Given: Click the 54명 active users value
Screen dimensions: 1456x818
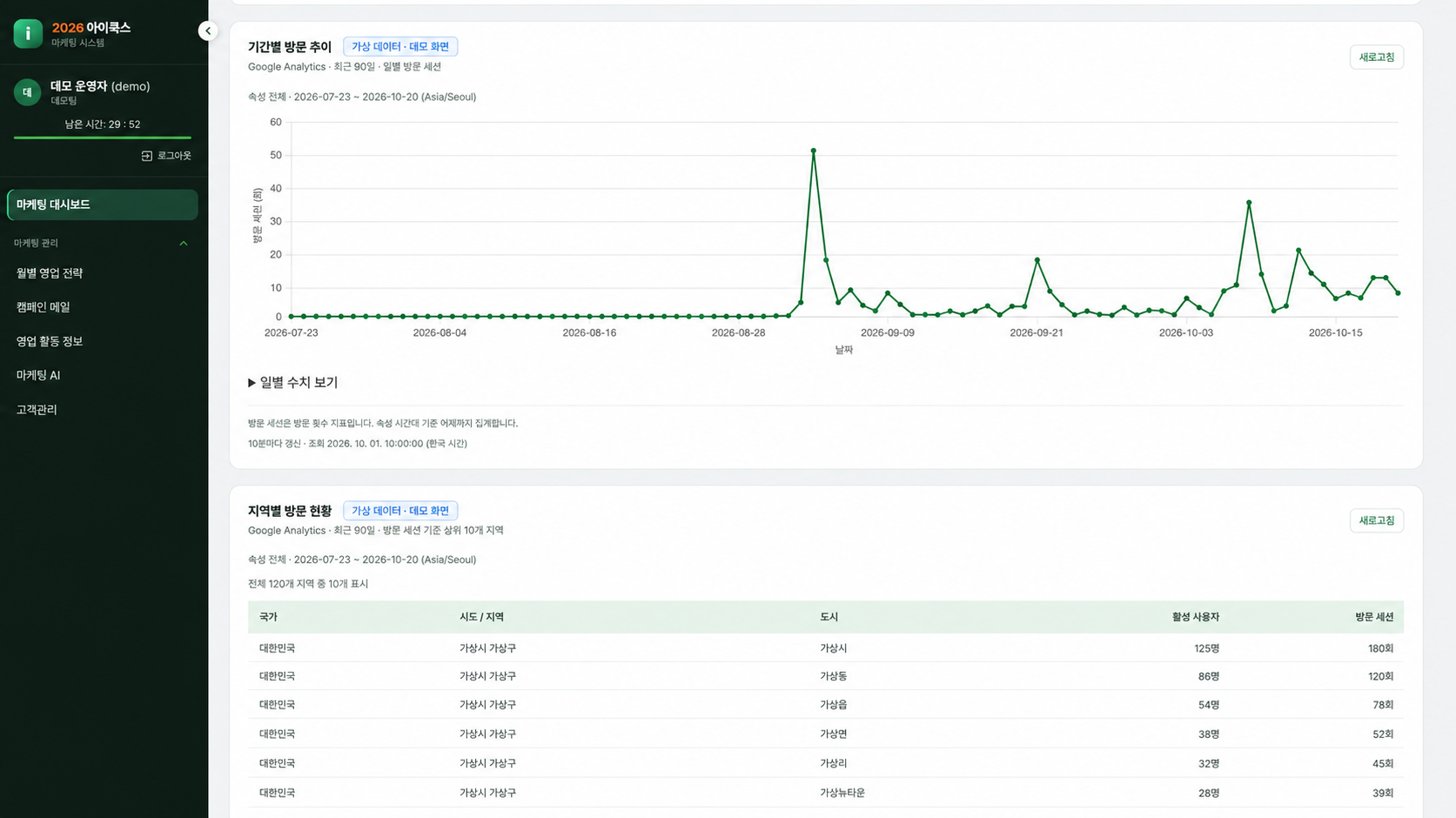Looking at the screenshot, I should [x=1209, y=705].
